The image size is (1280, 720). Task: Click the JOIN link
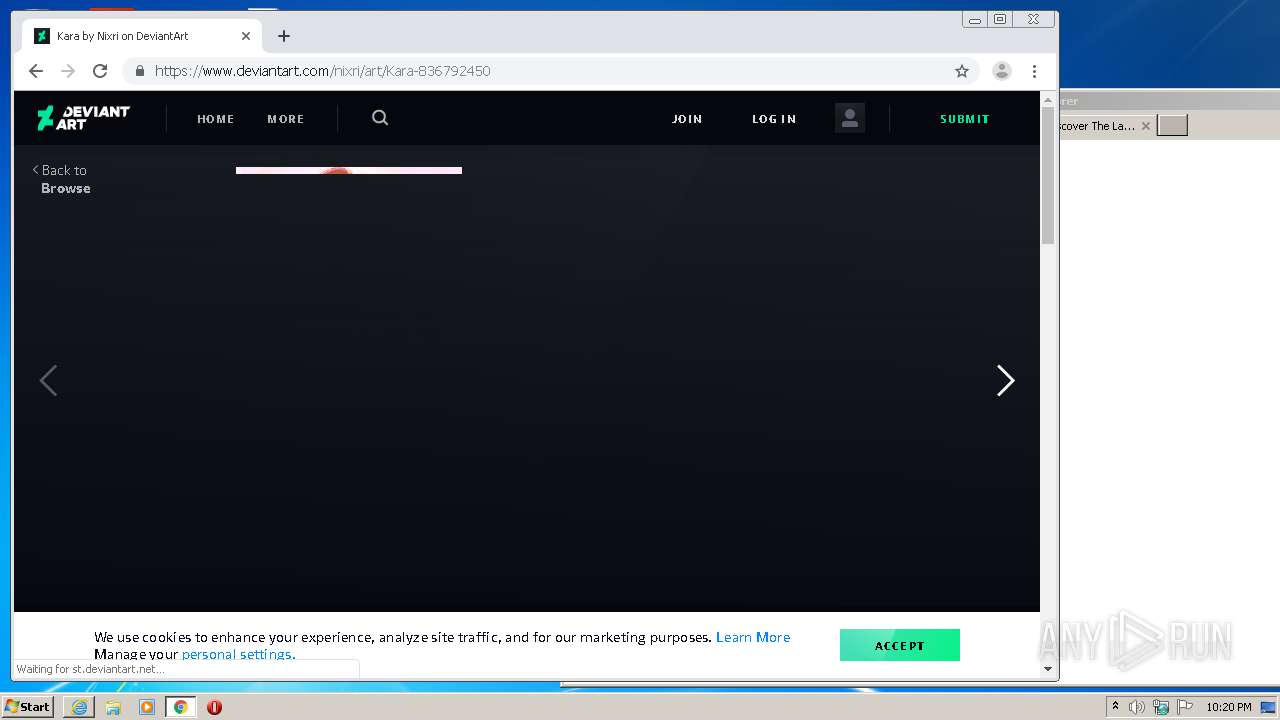point(687,119)
